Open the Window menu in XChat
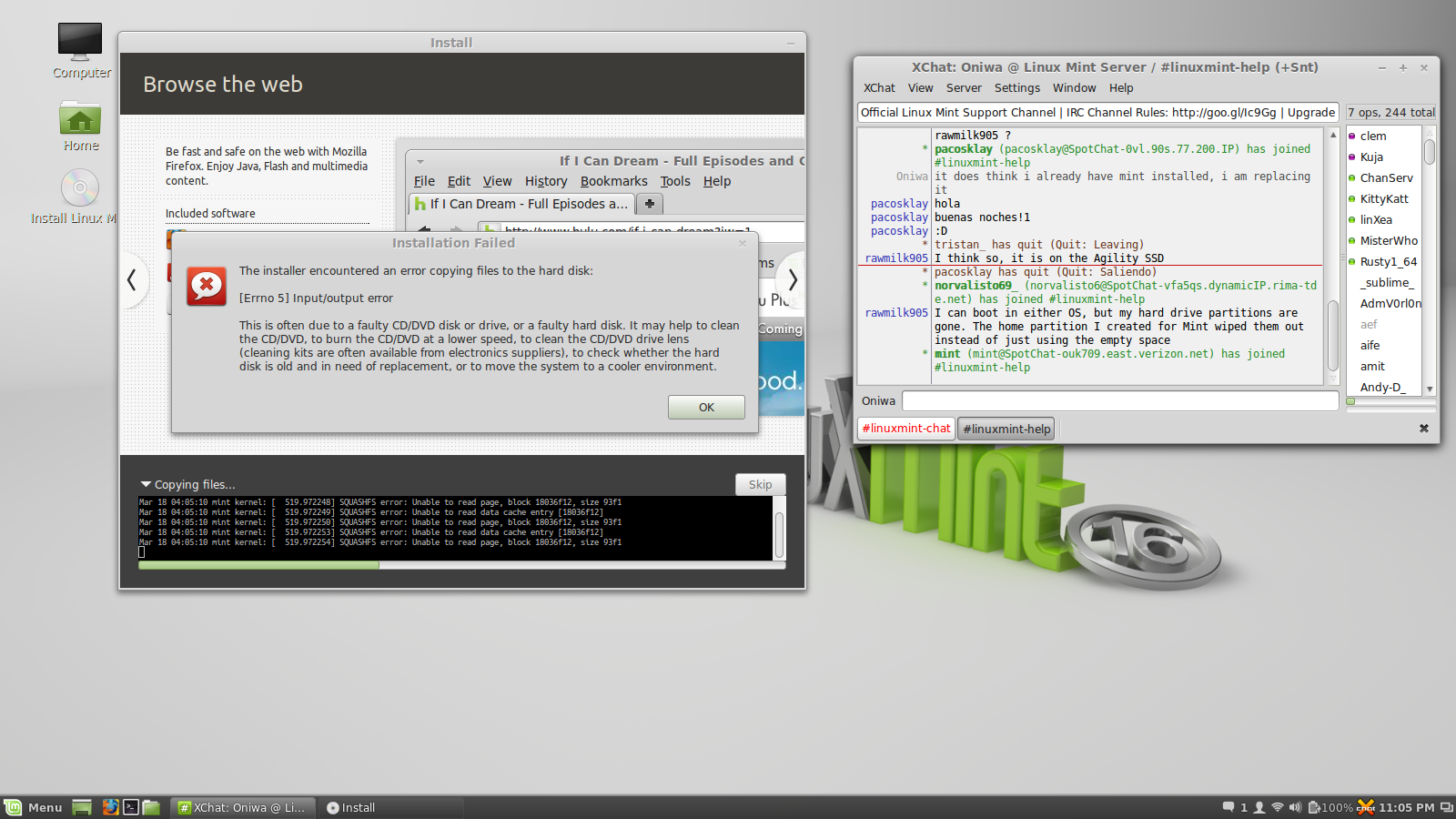Screen dimensions: 1456x819 tap(1074, 88)
